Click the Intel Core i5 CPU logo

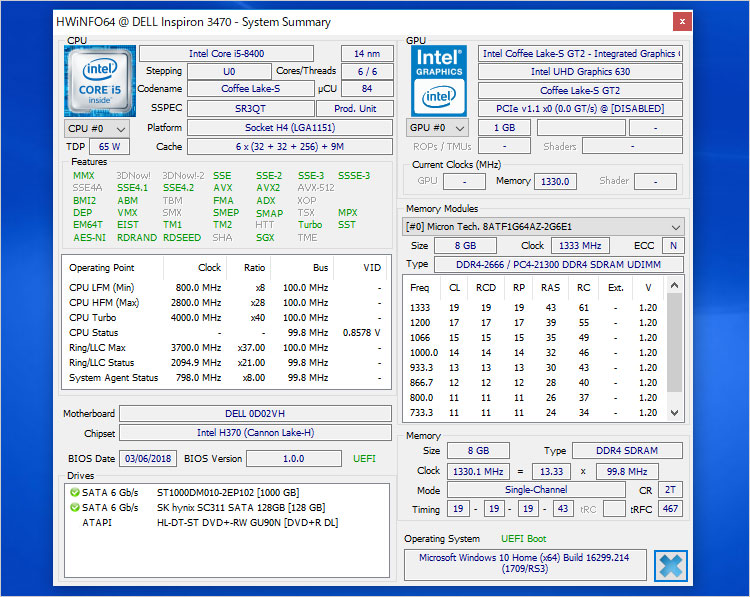pyautogui.click(x=100, y=81)
